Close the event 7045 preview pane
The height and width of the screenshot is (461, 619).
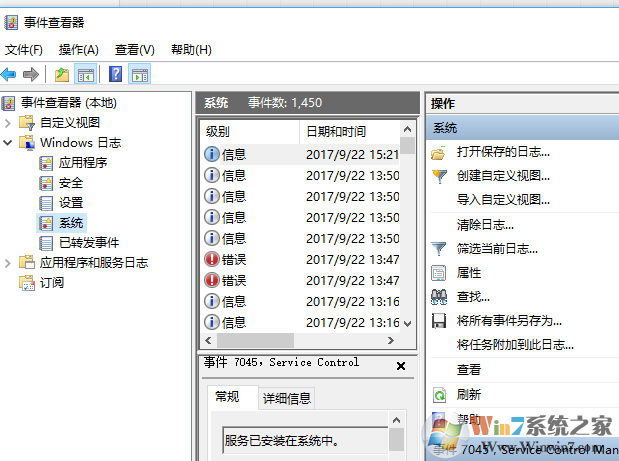(x=401, y=366)
